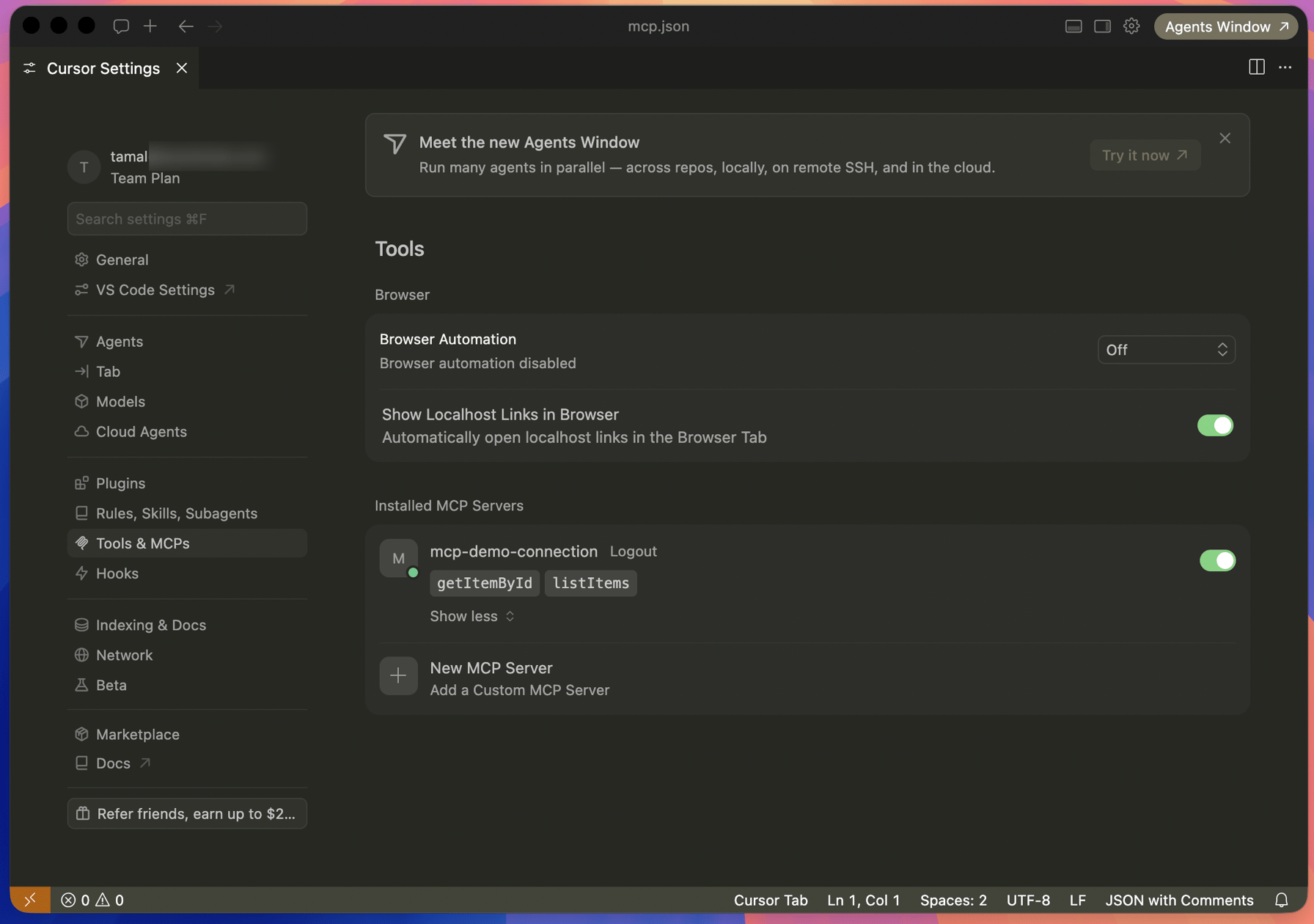
Task: Open Cloud Agents settings
Action: [187, 432]
